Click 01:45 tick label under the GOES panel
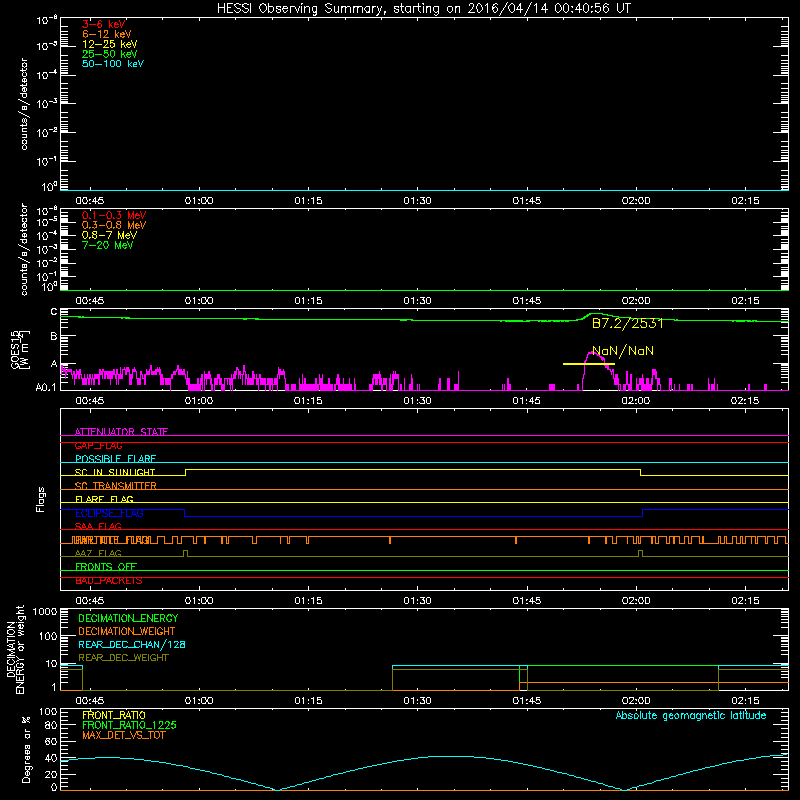 click(x=527, y=401)
